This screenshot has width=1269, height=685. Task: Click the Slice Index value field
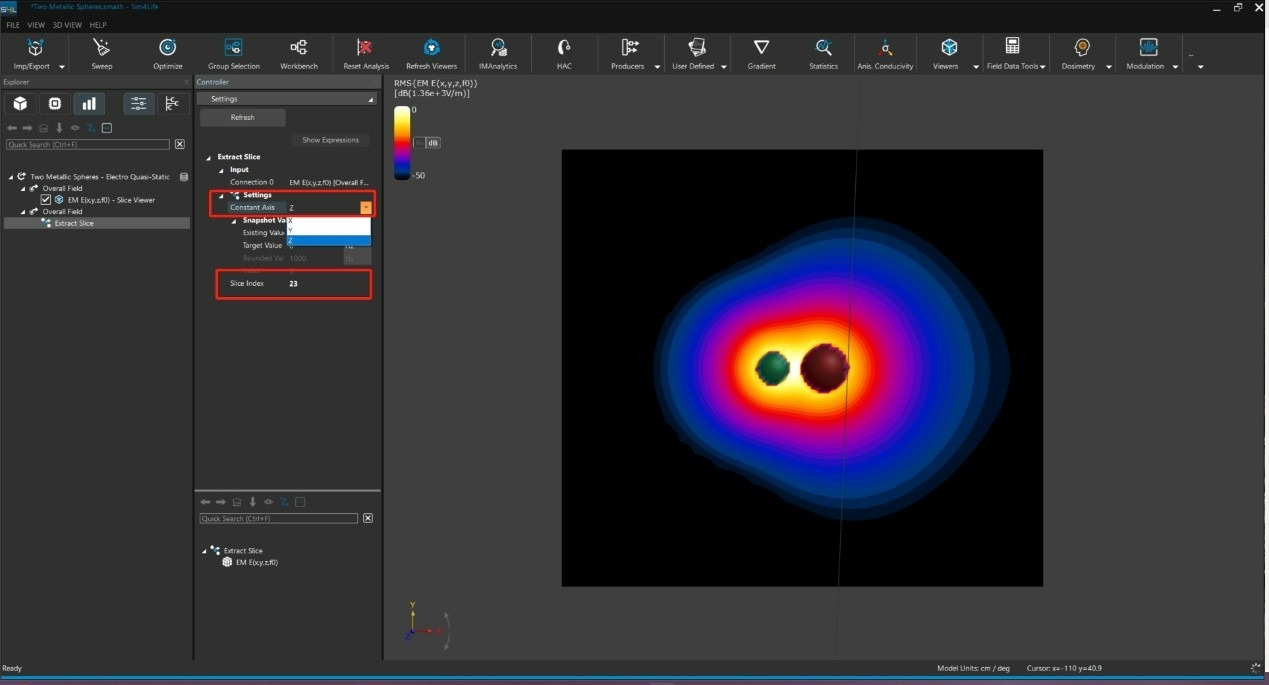(x=294, y=284)
